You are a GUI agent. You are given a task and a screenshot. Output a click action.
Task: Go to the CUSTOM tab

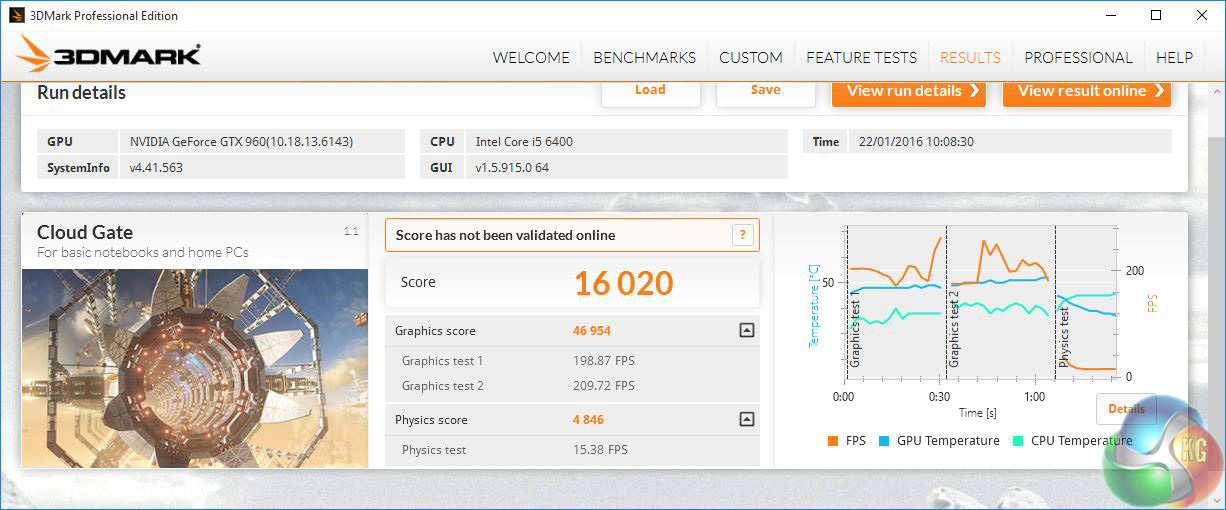[x=750, y=58]
